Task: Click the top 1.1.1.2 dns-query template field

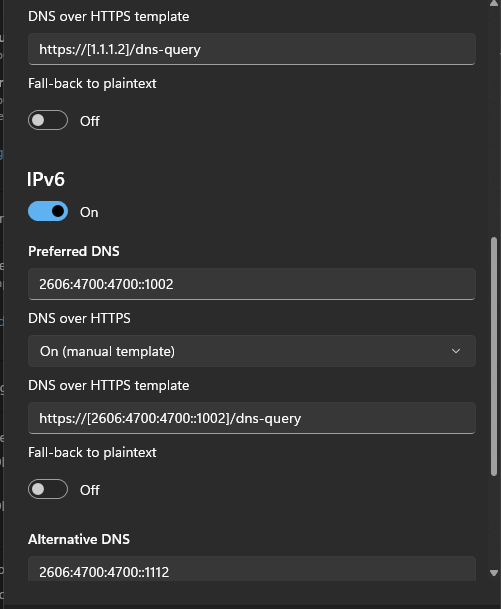Action: [252, 49]
